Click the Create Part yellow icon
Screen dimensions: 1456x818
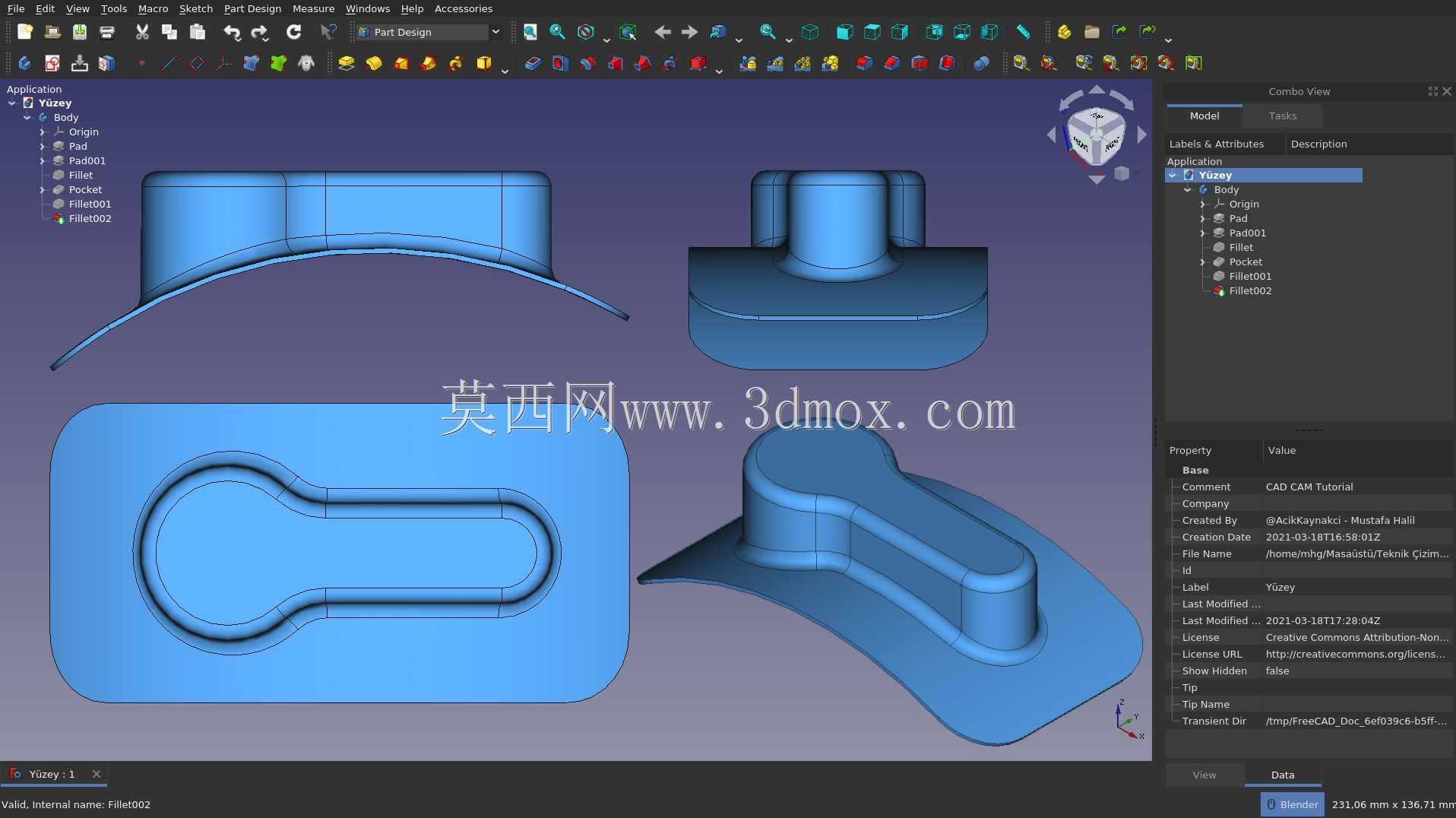click(x=1064, y=32)
